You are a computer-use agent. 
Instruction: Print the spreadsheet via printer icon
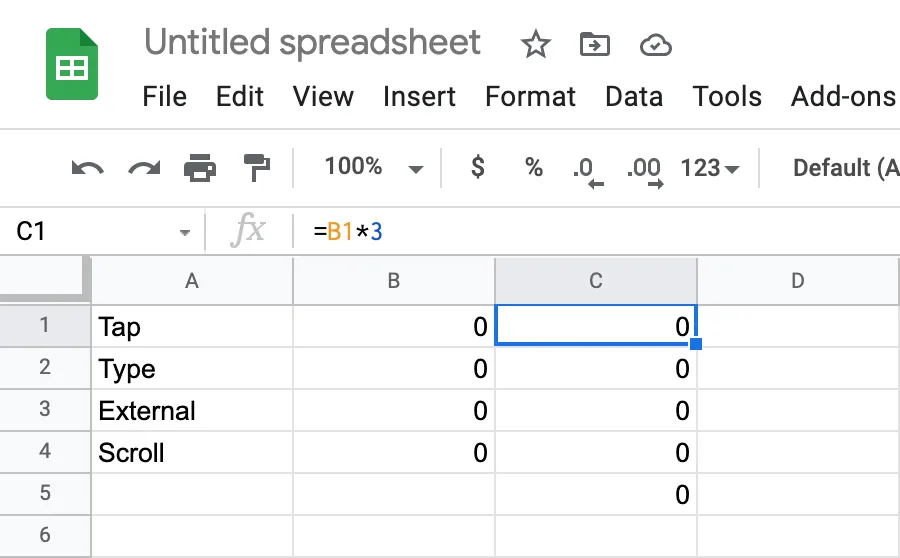pyautogui.click(x=200, y=168)
